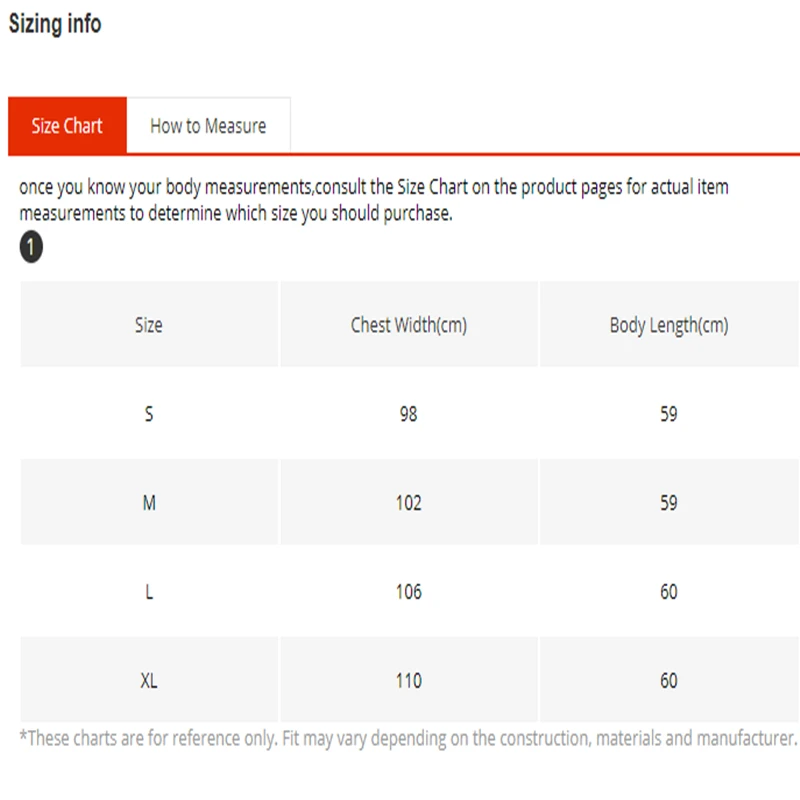Click the charts reference disclaimer text
Screen dimensions: 800x800
click(x=408, y=739)
